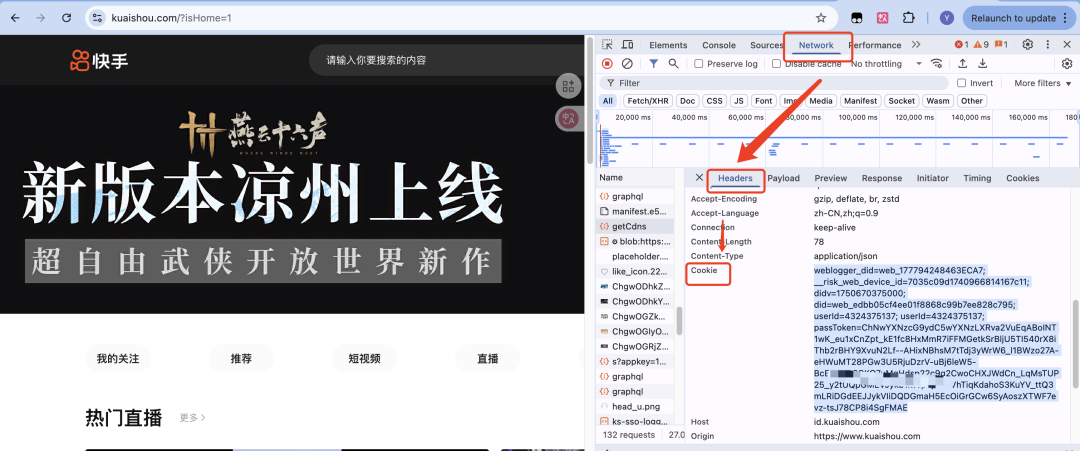
Task: Enable Preserve log checkbox
Action: point(700,64)
